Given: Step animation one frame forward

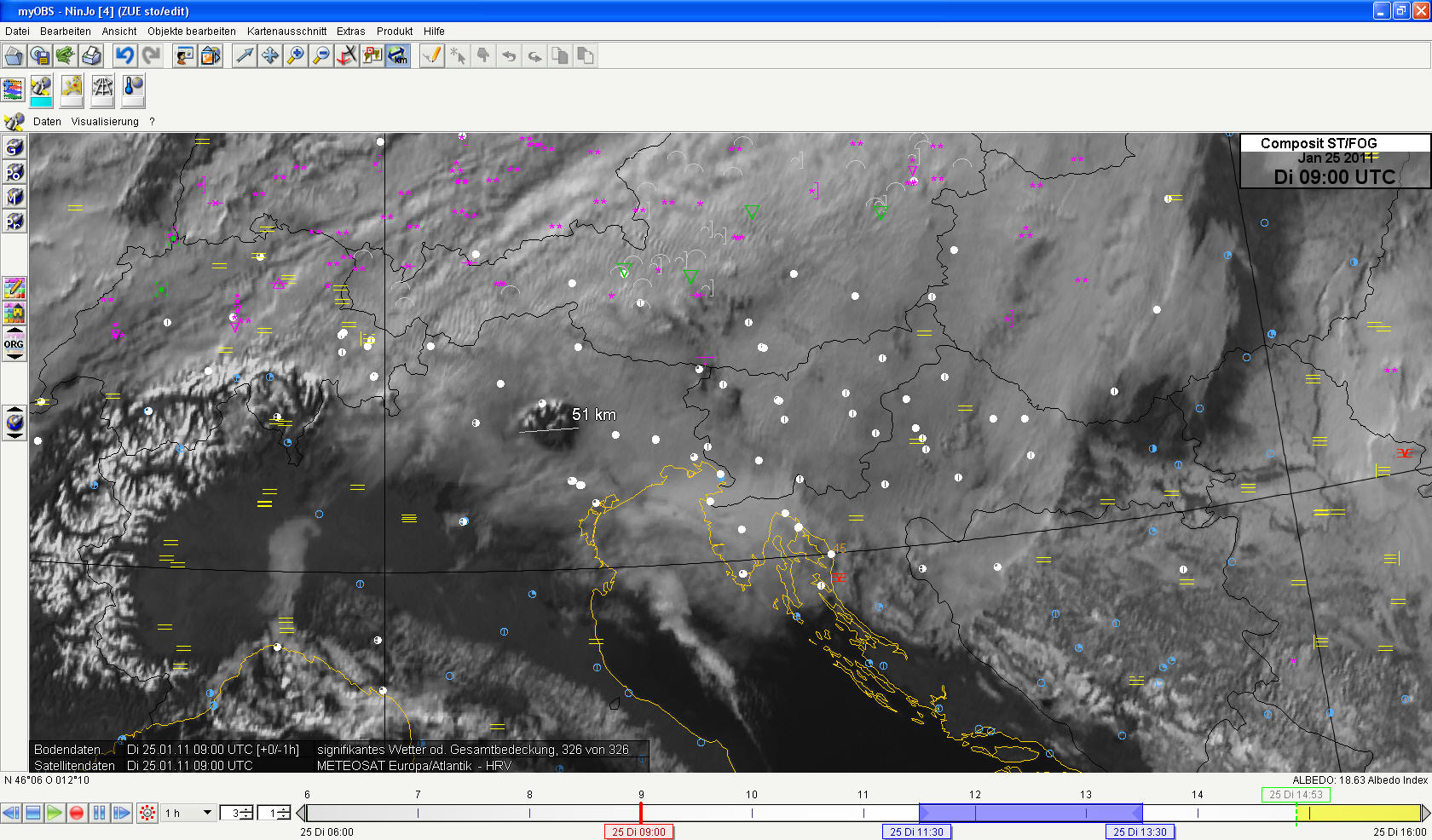Looking at the screenshot, I should [x=121, y=813].
